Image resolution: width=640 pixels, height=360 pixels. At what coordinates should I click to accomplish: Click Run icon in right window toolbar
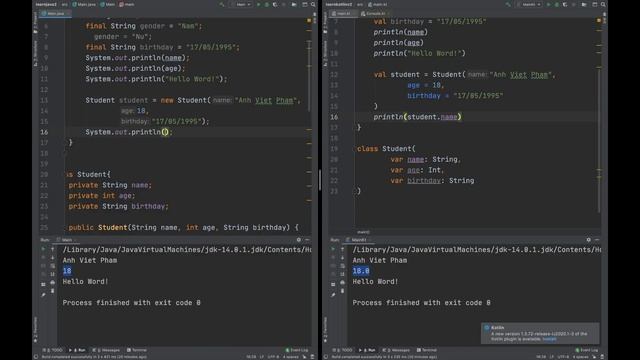pyautogui.click(x=548, y=4)
